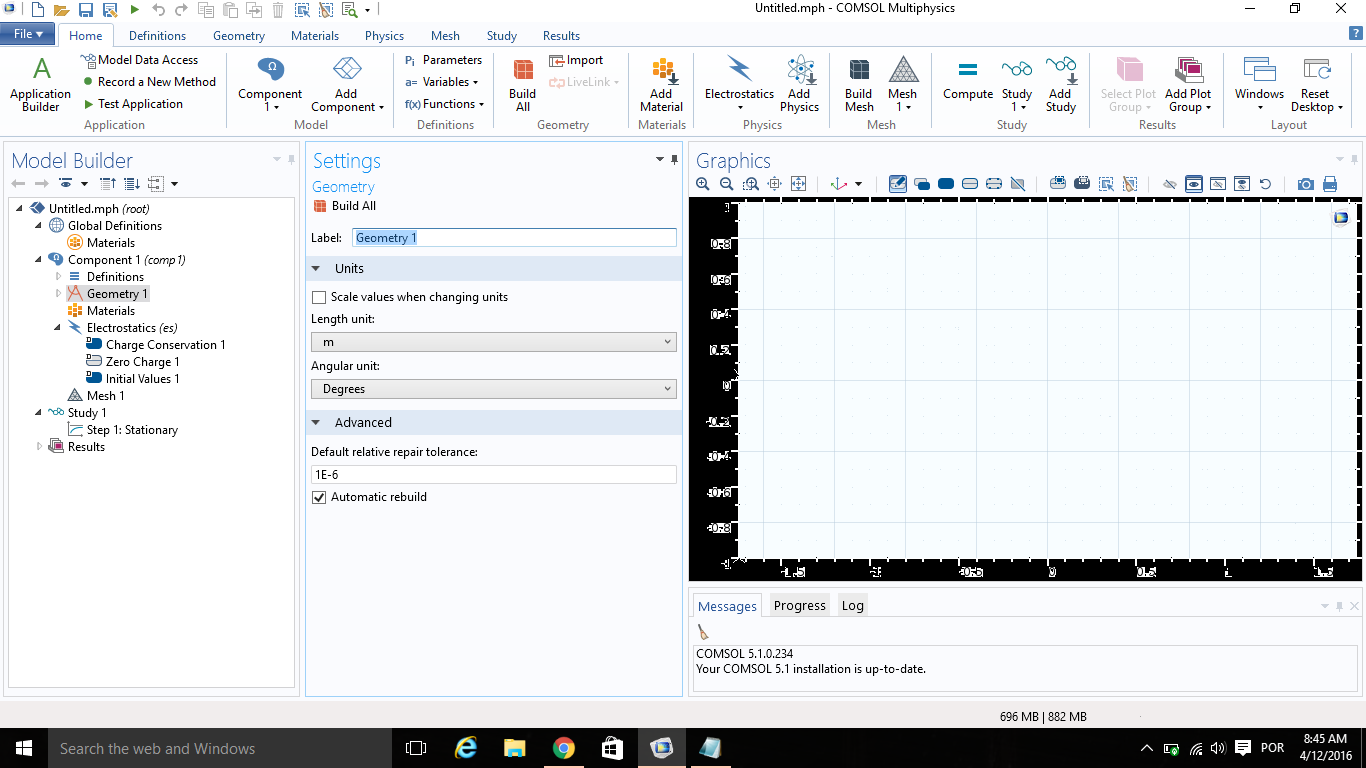The image size is (1366, 768).
Task: Click the Default relative repair tolerance field
Action: click(493, 475)
